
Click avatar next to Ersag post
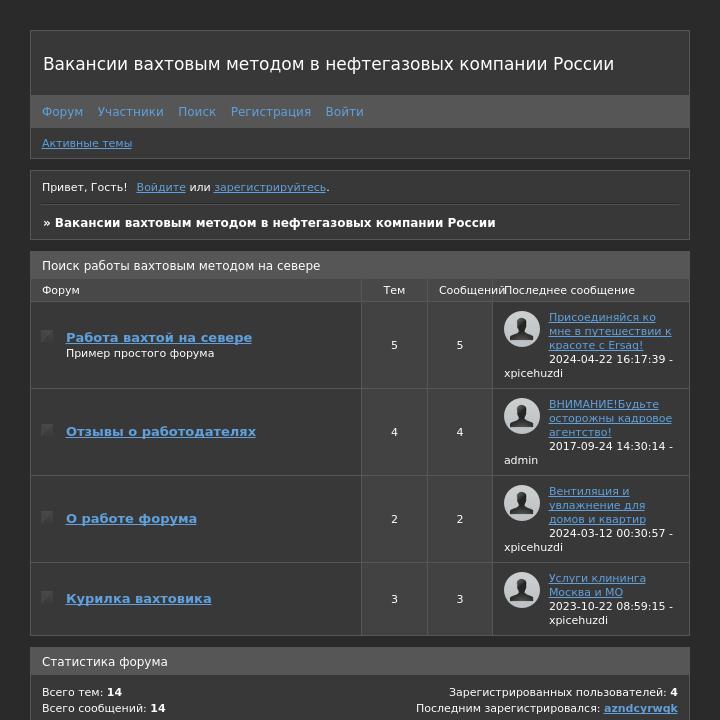(x=522, y=329)
